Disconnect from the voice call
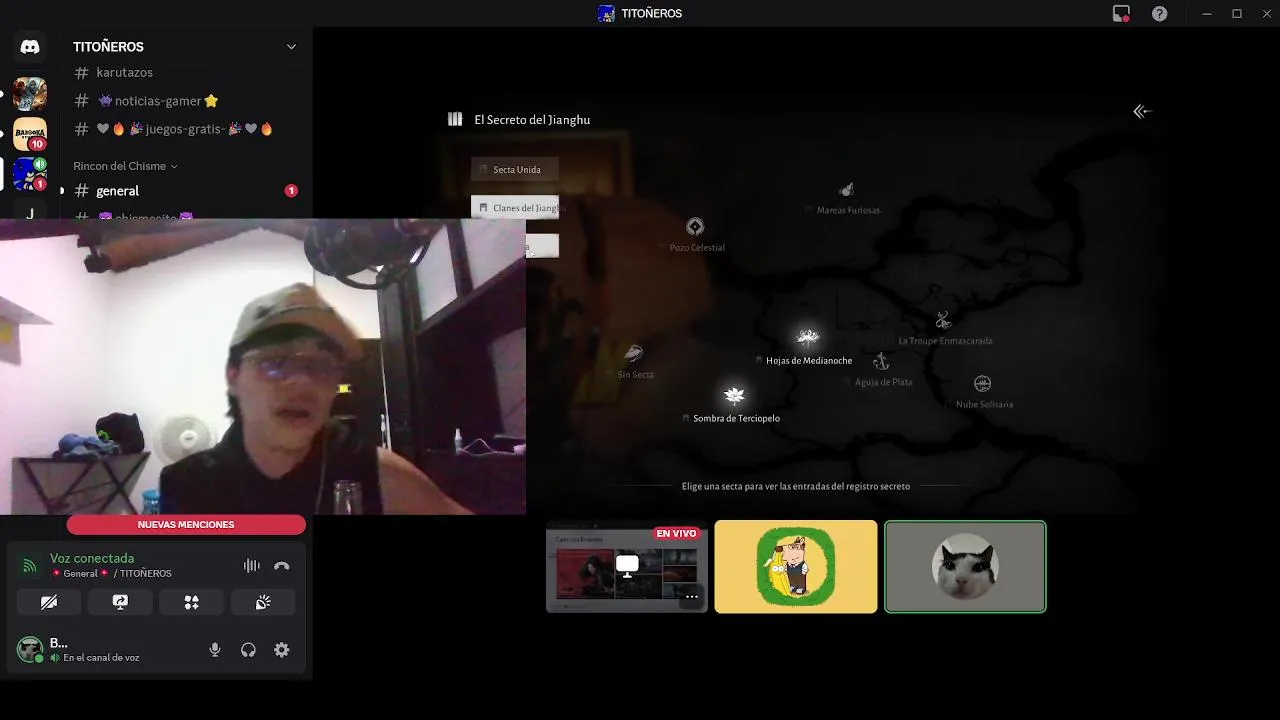 point(282,566)
